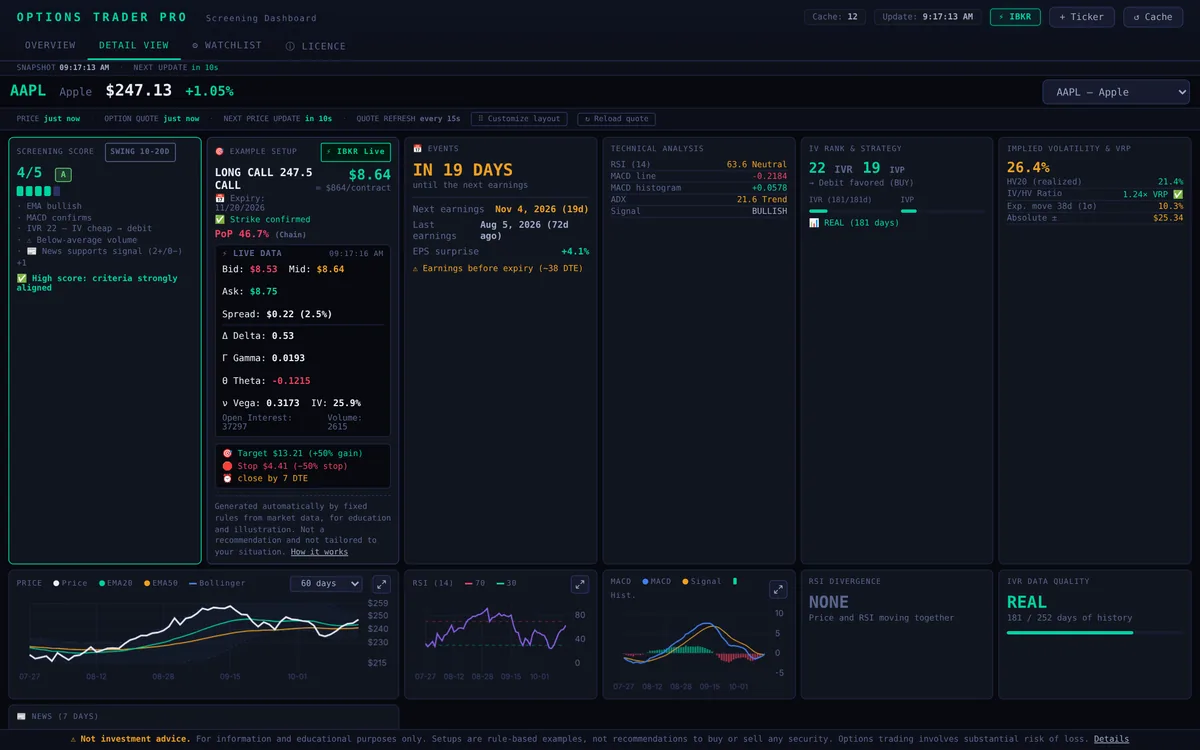The width and height of the screenshot is (1200, 750).
Task: Toggle the Price series in chart legend
Action: pyautogui.click(x=69, y=583)
